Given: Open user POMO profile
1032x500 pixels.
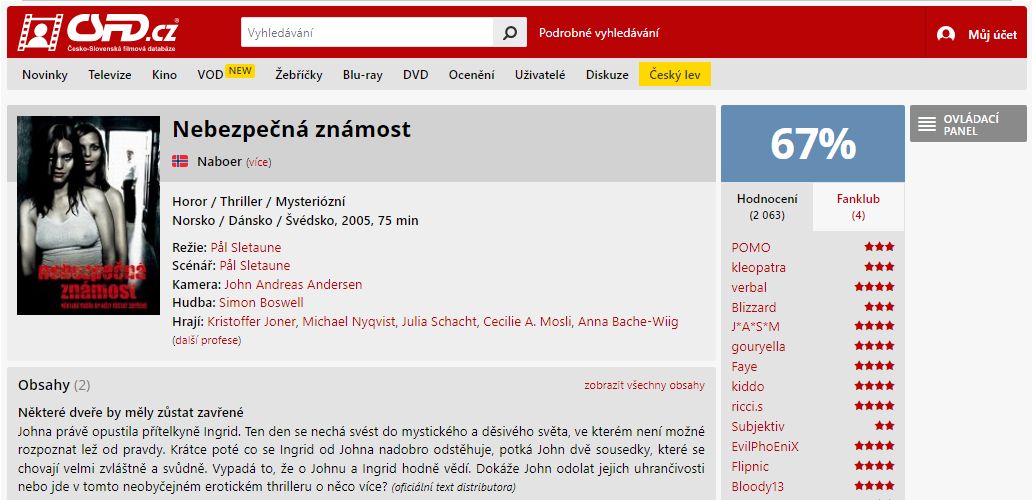Looking at the screenshot, I should click(751, 247).
